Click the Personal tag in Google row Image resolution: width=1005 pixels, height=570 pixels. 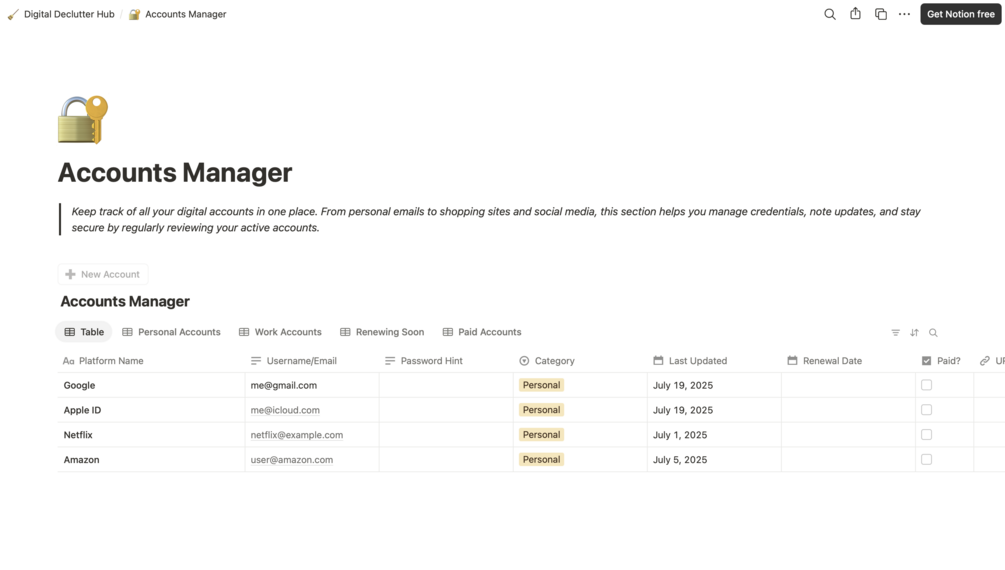(542, 385)
